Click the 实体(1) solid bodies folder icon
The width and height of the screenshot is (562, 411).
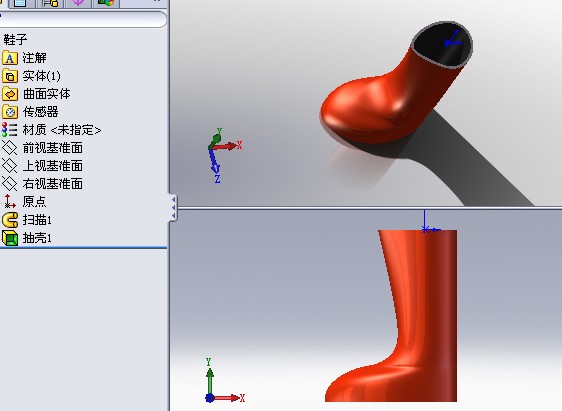coord(10,76)
